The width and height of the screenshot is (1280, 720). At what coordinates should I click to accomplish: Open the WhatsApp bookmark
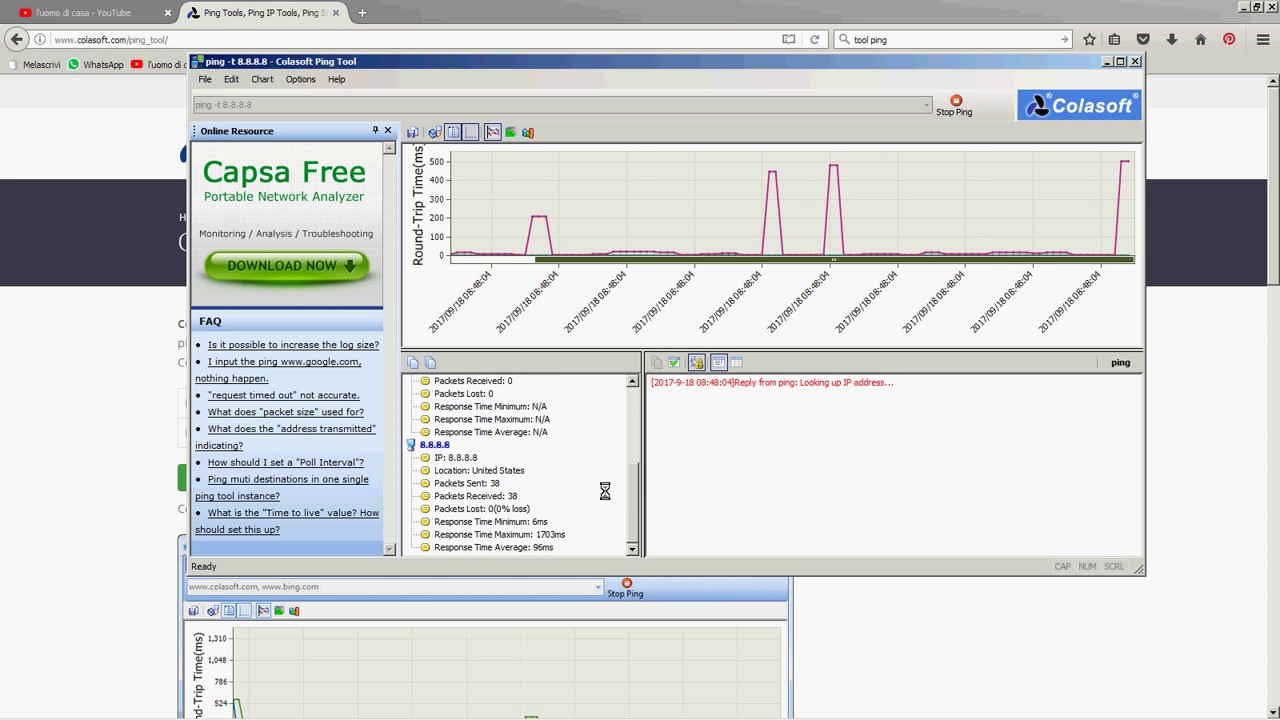pyautogui.click(x=96, y=65)
